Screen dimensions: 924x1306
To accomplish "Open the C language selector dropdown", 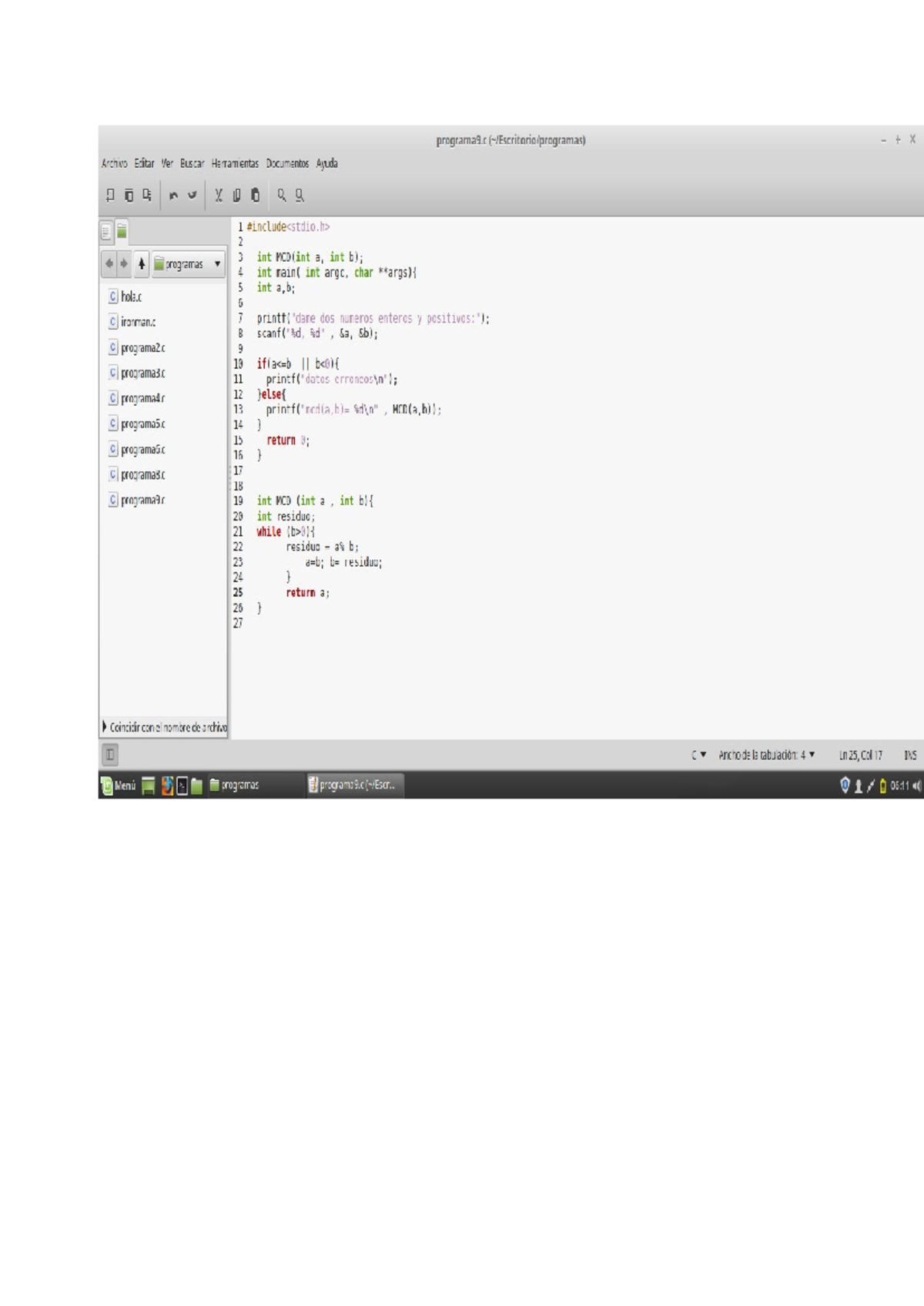I will click(698, 755).
